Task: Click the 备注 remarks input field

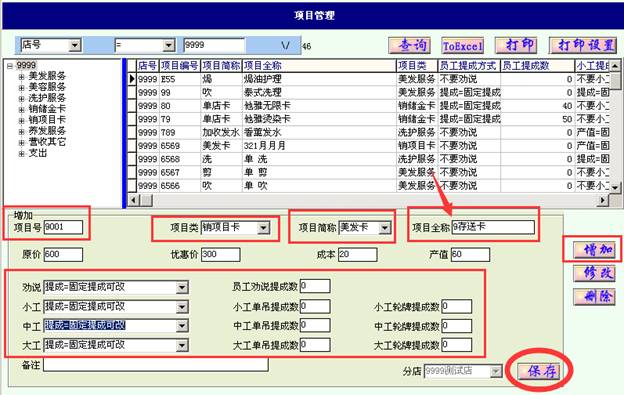Action: point(156,364)
